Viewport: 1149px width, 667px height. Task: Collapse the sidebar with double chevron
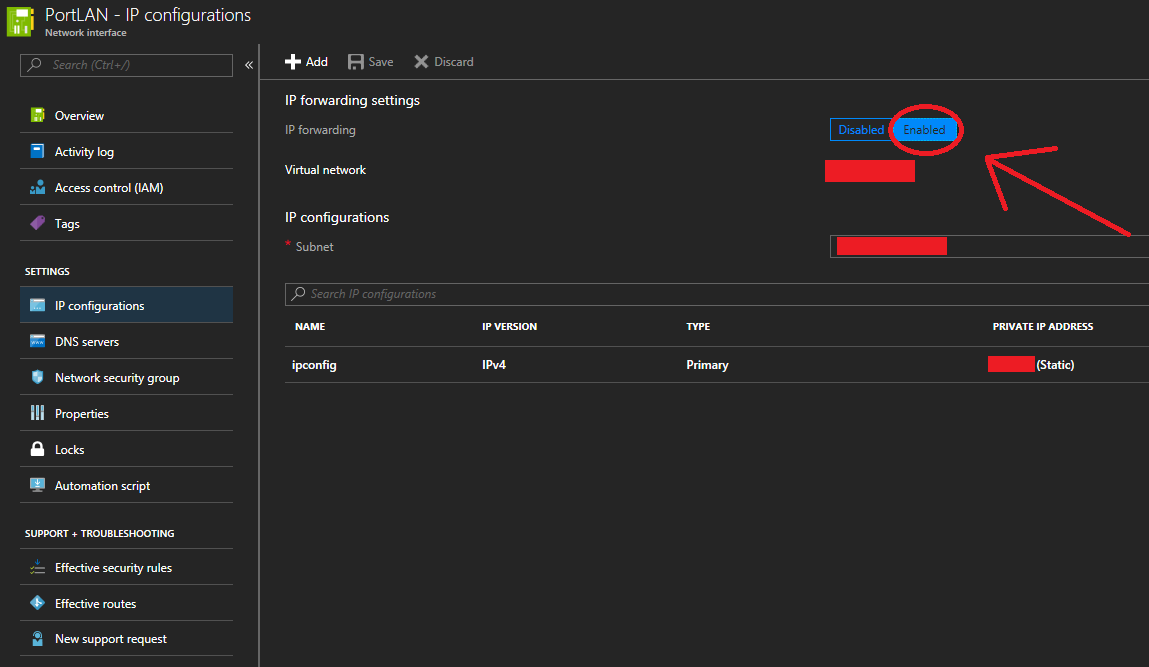click(249, 65)
